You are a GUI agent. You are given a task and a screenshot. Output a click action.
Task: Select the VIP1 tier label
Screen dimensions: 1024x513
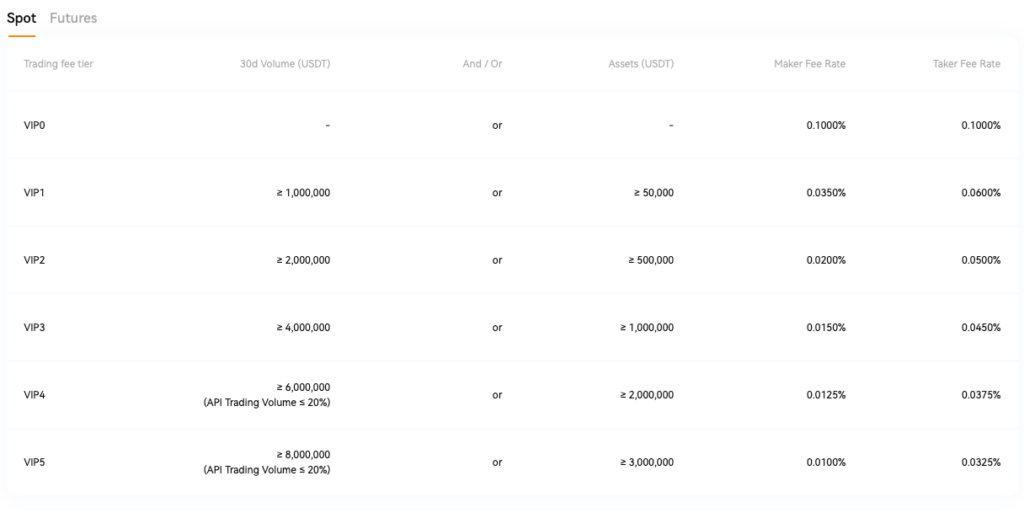point(34,192)
